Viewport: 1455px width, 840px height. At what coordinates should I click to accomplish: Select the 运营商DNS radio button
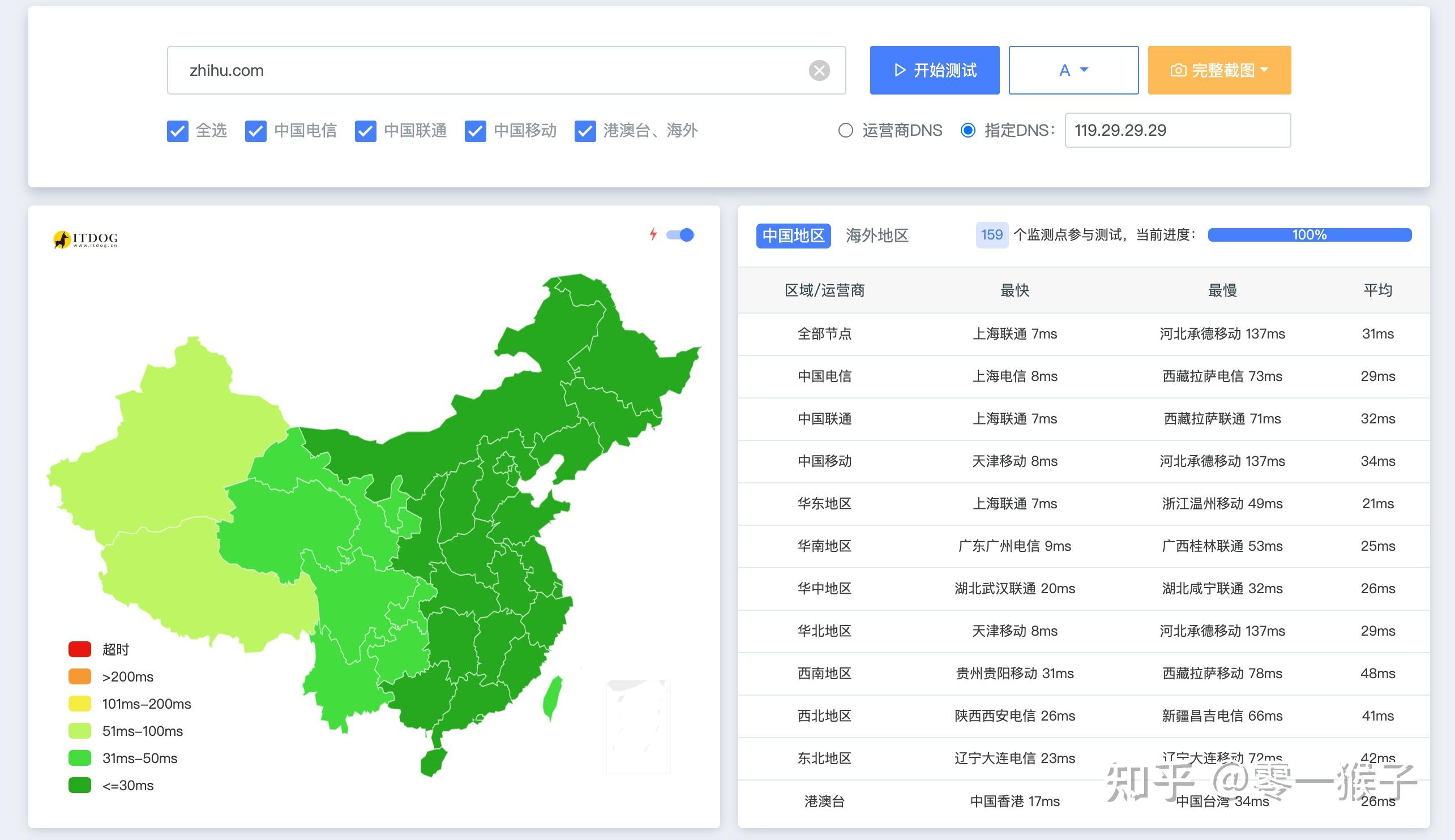(845, 130)
